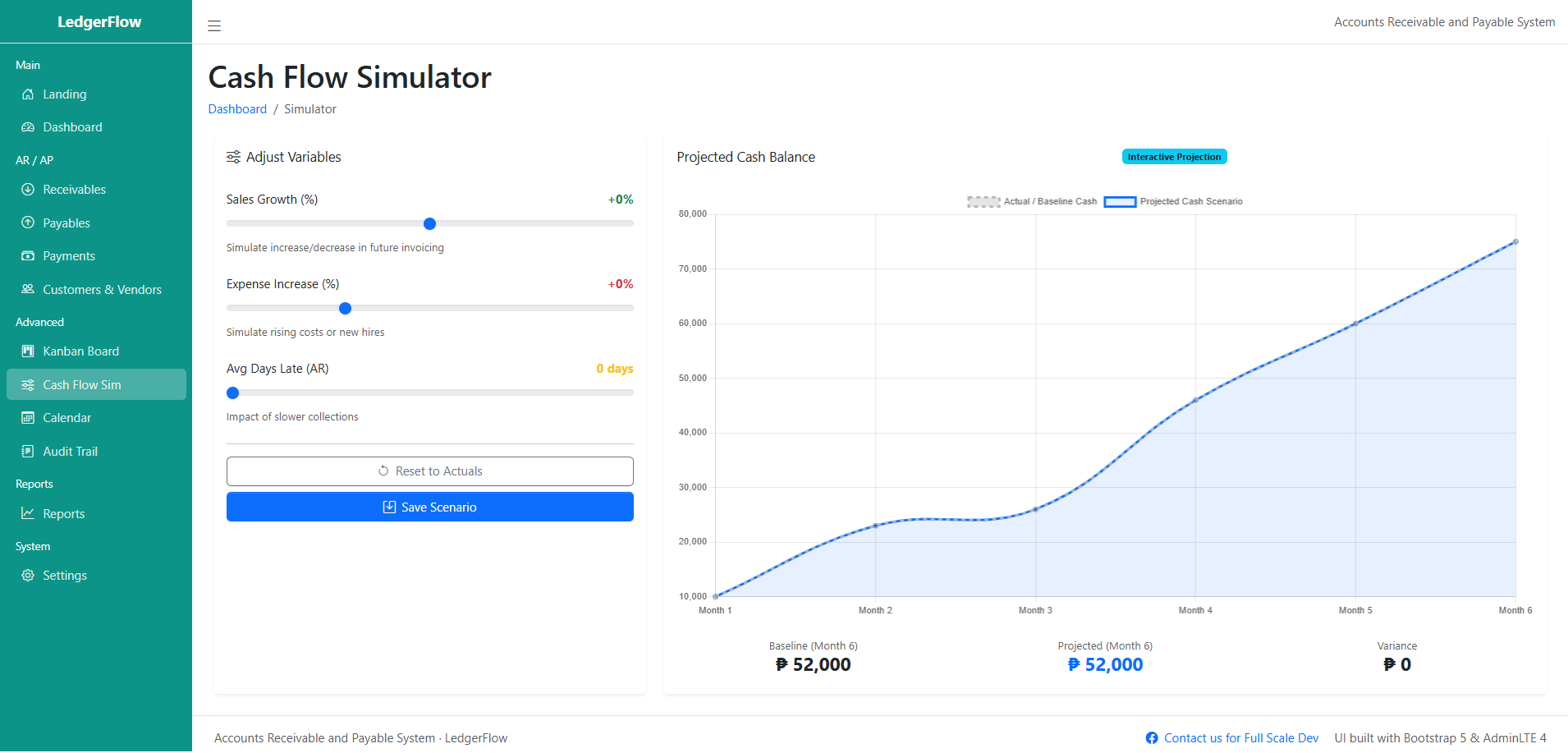Click the Landing home icon
Viewport: 1568px width, 753px height.
[x=27, y=94]
